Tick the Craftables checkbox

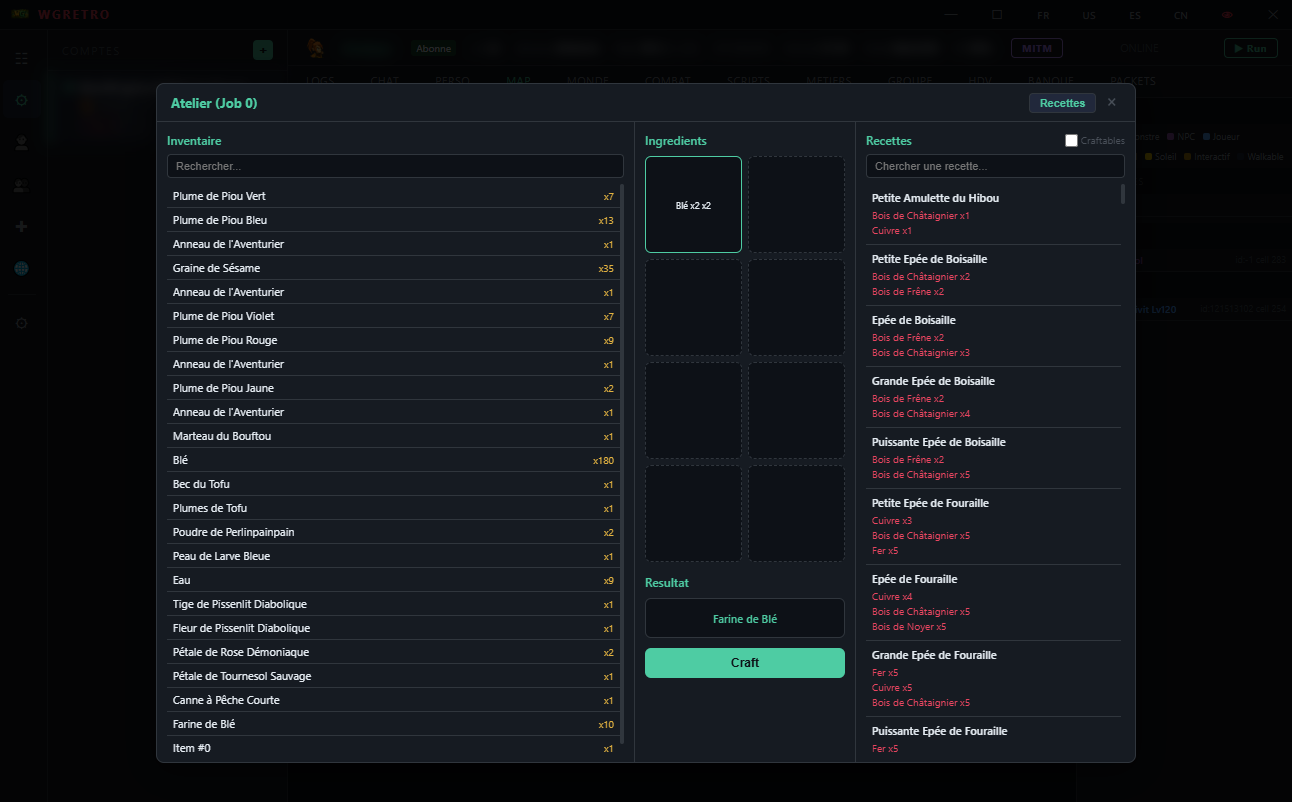(x=1071, y=141)
